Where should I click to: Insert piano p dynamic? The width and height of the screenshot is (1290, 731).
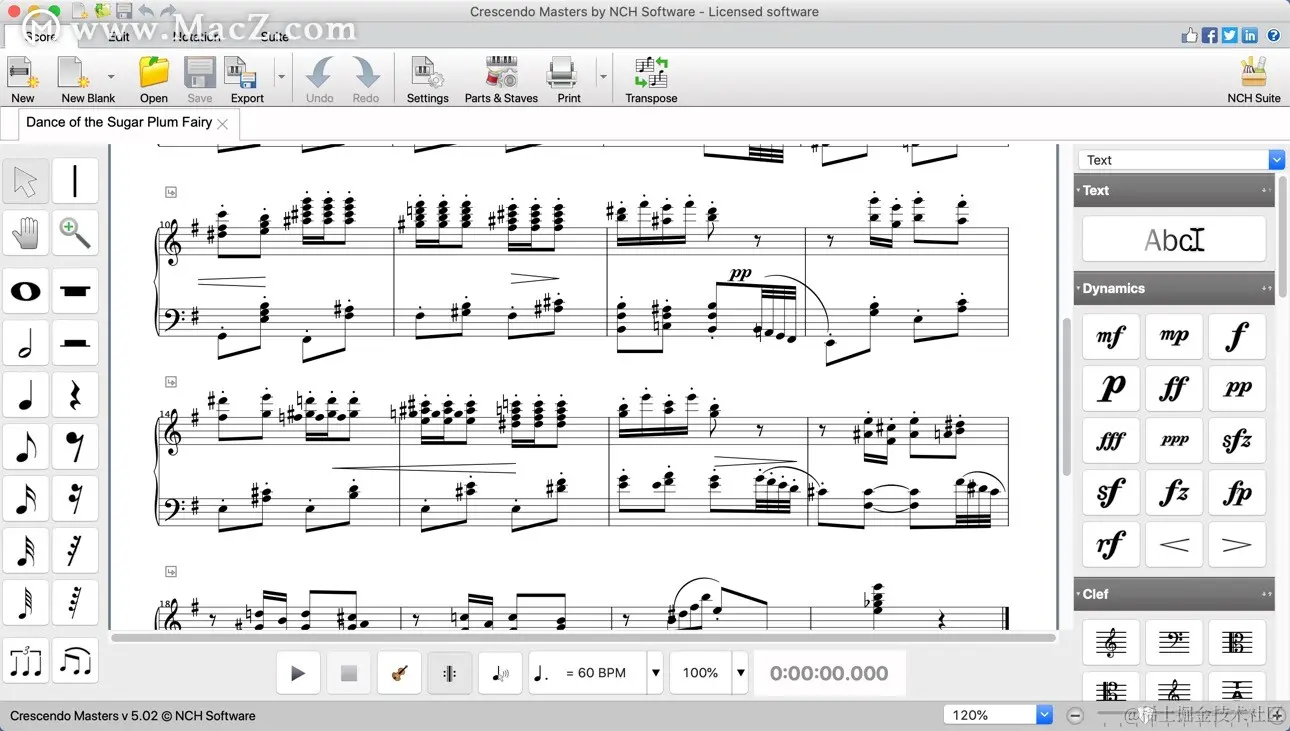[x=1111, y=389]
